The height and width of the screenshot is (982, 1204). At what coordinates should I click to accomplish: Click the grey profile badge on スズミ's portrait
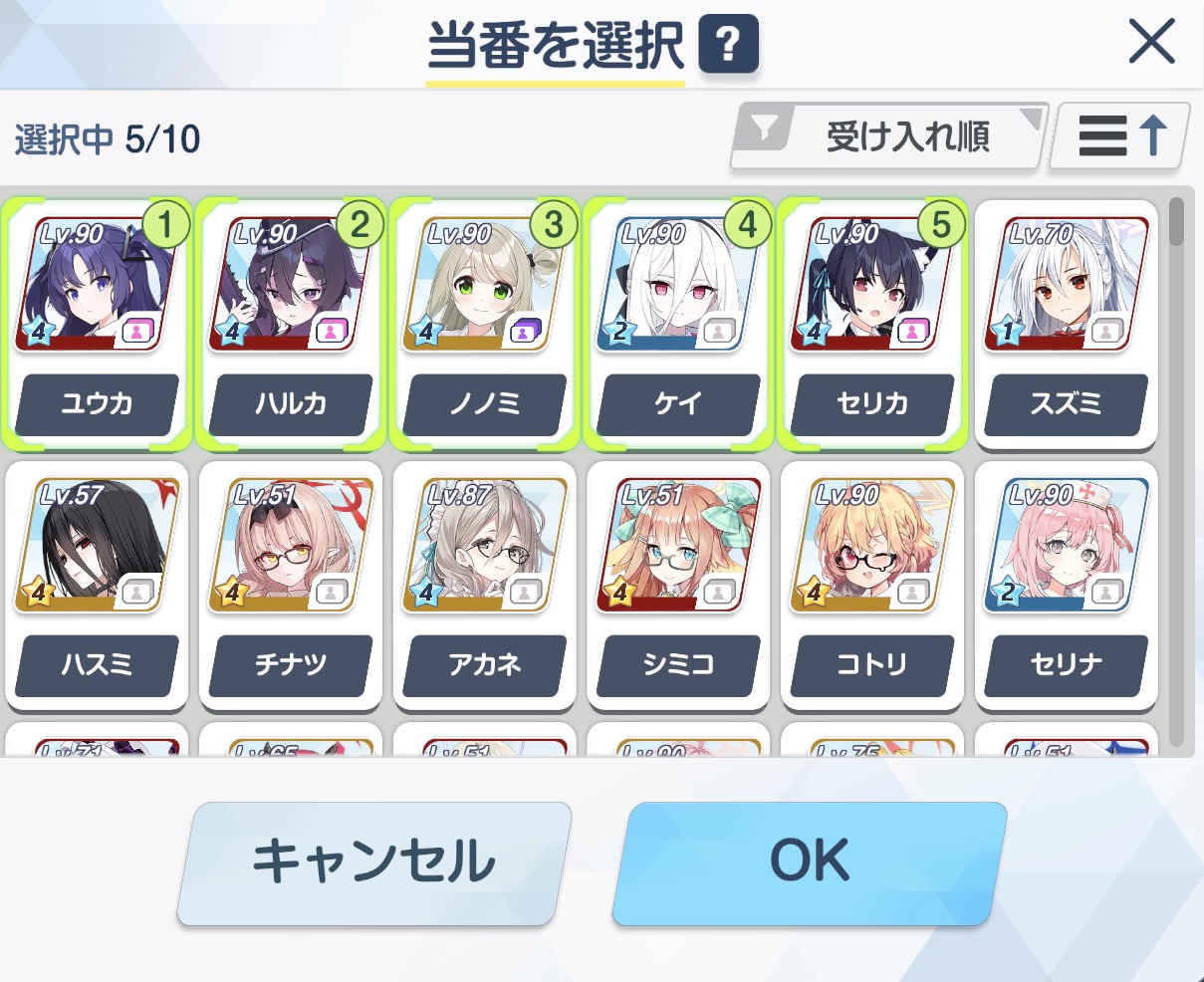tap(1103, 332)
